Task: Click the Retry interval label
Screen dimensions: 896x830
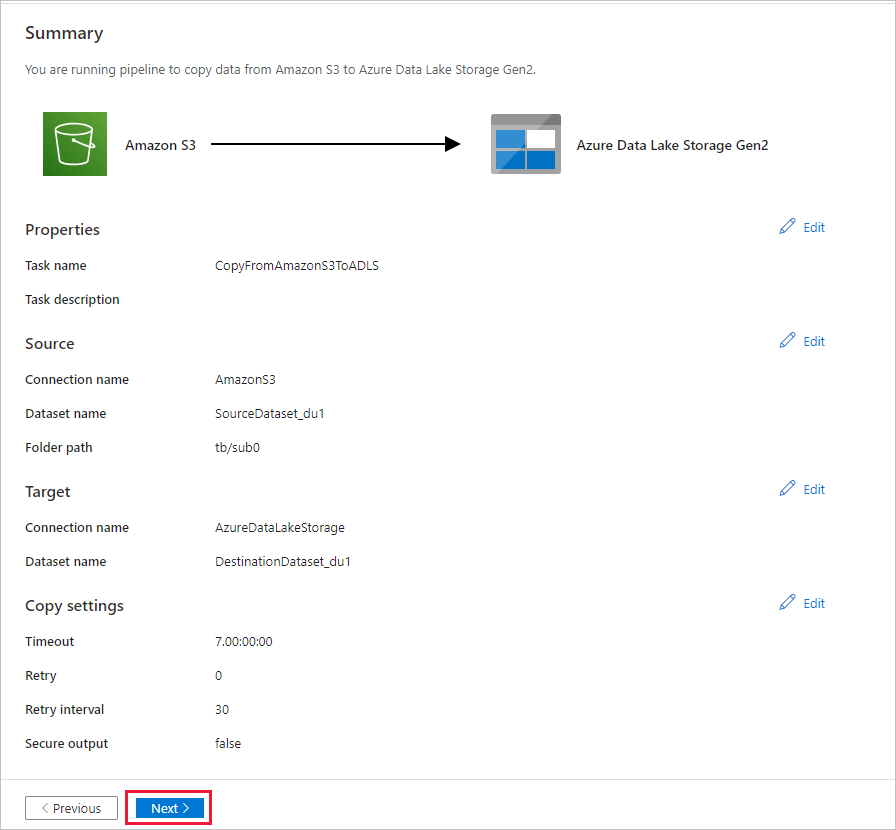Action: point(65,709)
